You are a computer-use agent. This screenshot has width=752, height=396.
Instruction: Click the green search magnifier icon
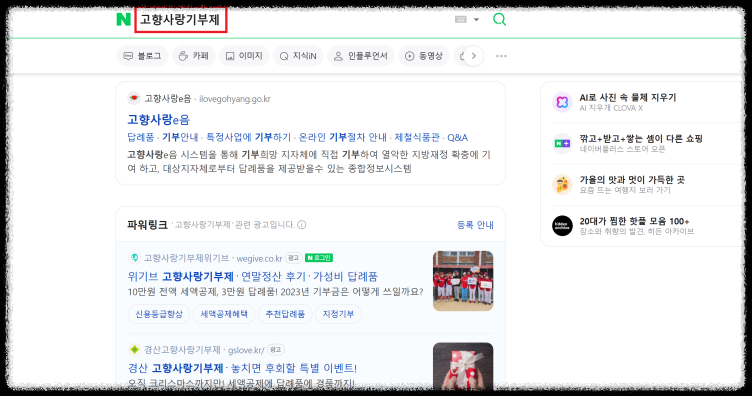point(499,20)
